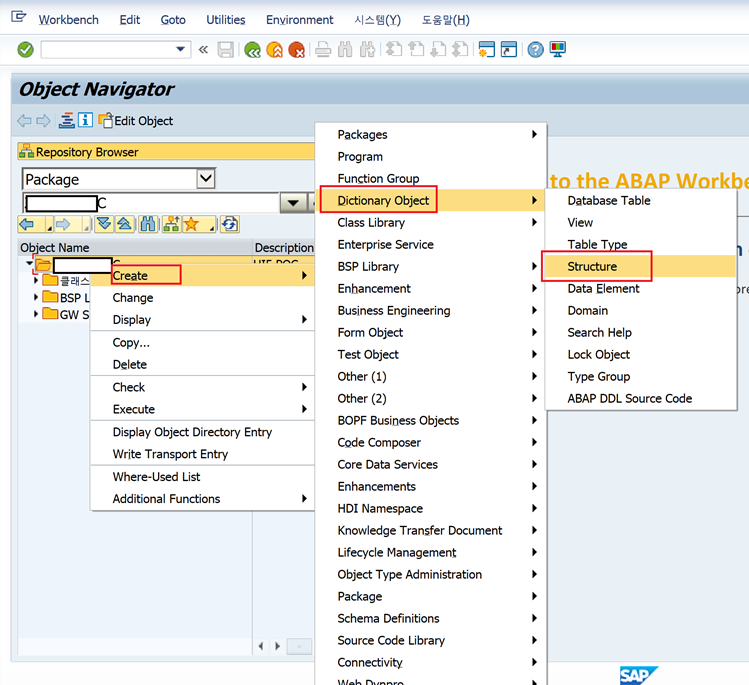The width and height of the screenshot is (749, 685).
Task: Click the Display Object List icon
Action: point(66,120)
